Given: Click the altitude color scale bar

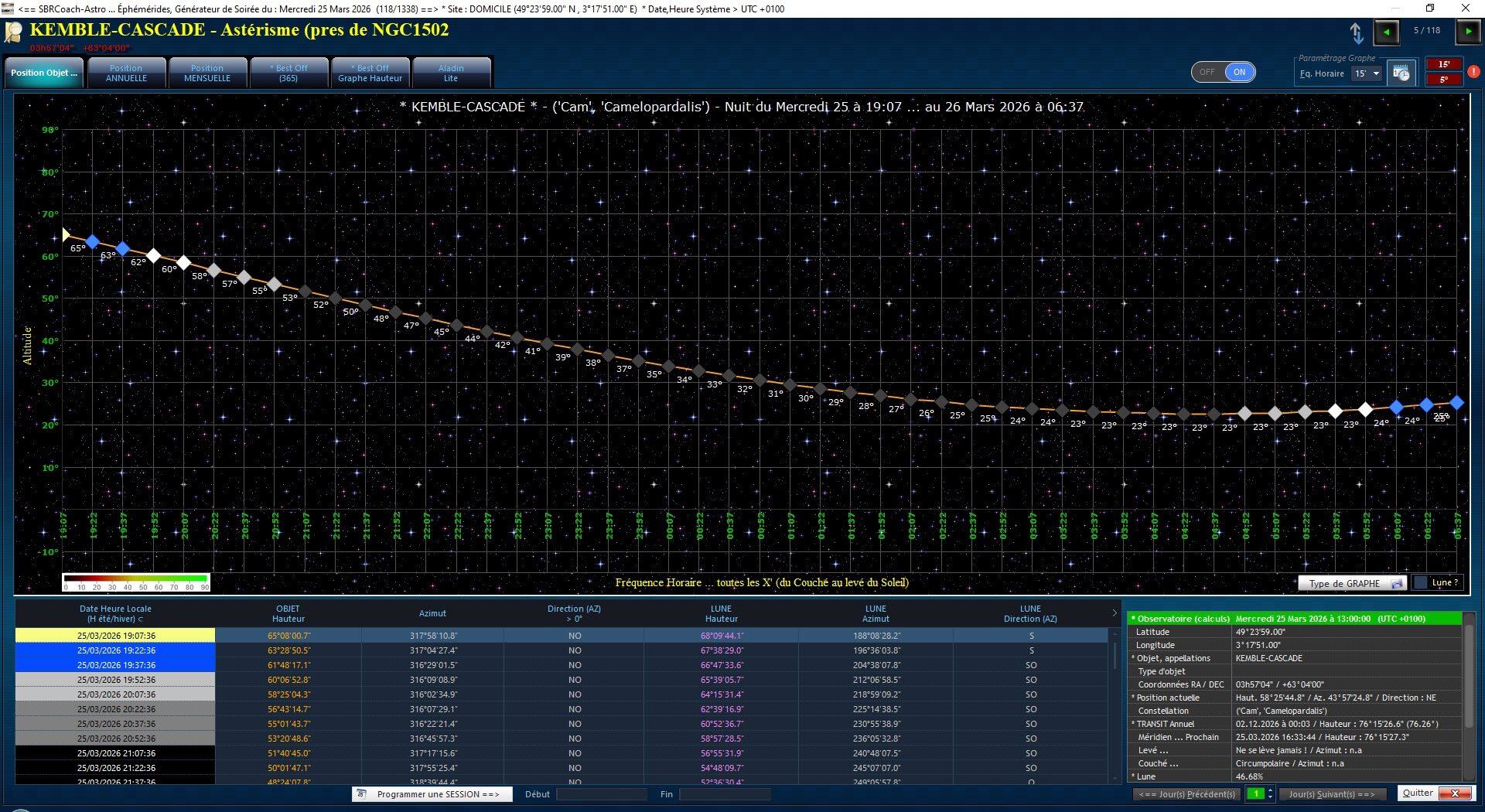Looking at the screenshot, I should 136,578.
